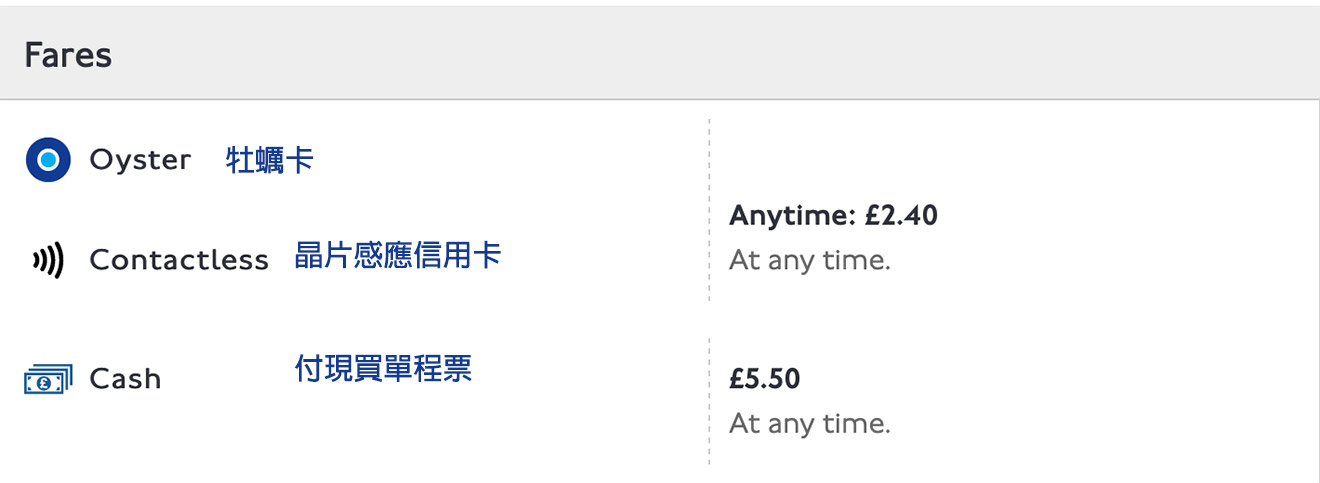This screenshot has width=1320, height=483.
Task: Click At any time under £2.40 fare
Action: [x=809, y=261]
